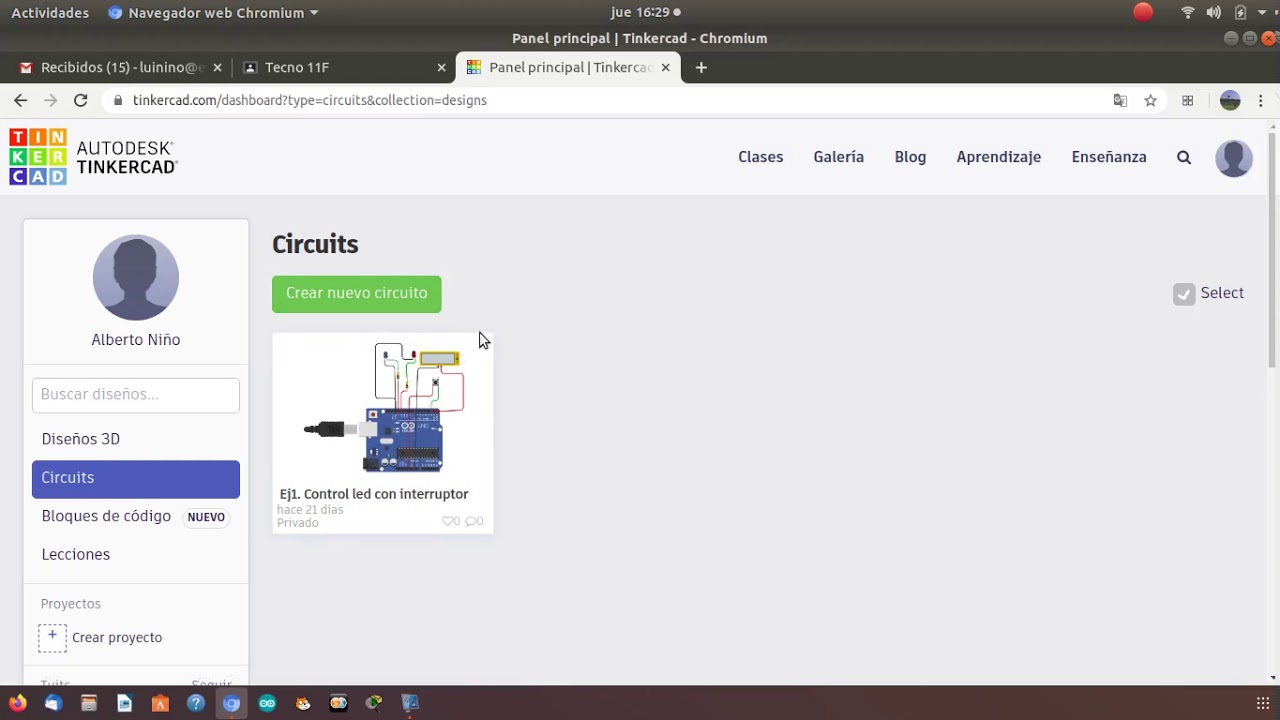Open a new browser tab
This screenshot has width=1280, height=720.
click(701, 67)
